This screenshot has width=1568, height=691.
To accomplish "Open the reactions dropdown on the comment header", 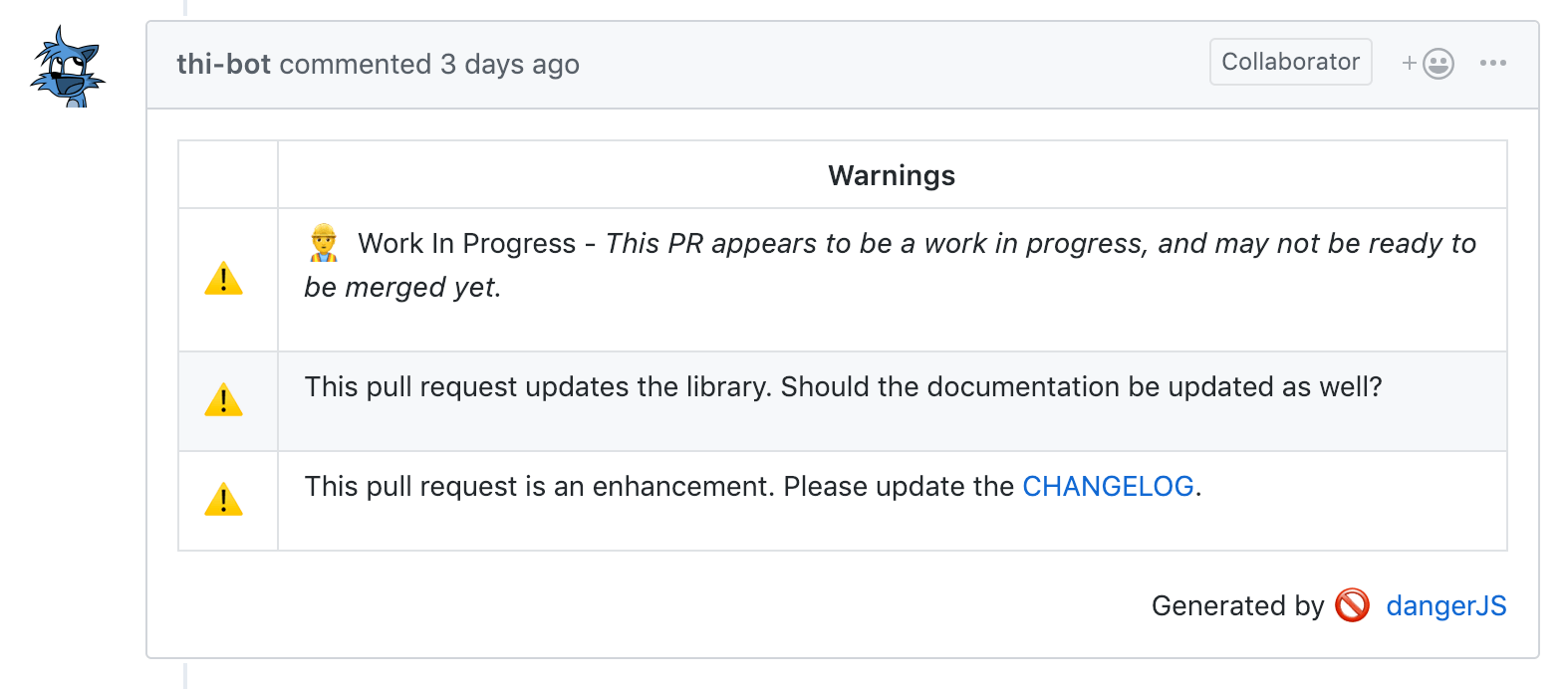I will 1437,62.
